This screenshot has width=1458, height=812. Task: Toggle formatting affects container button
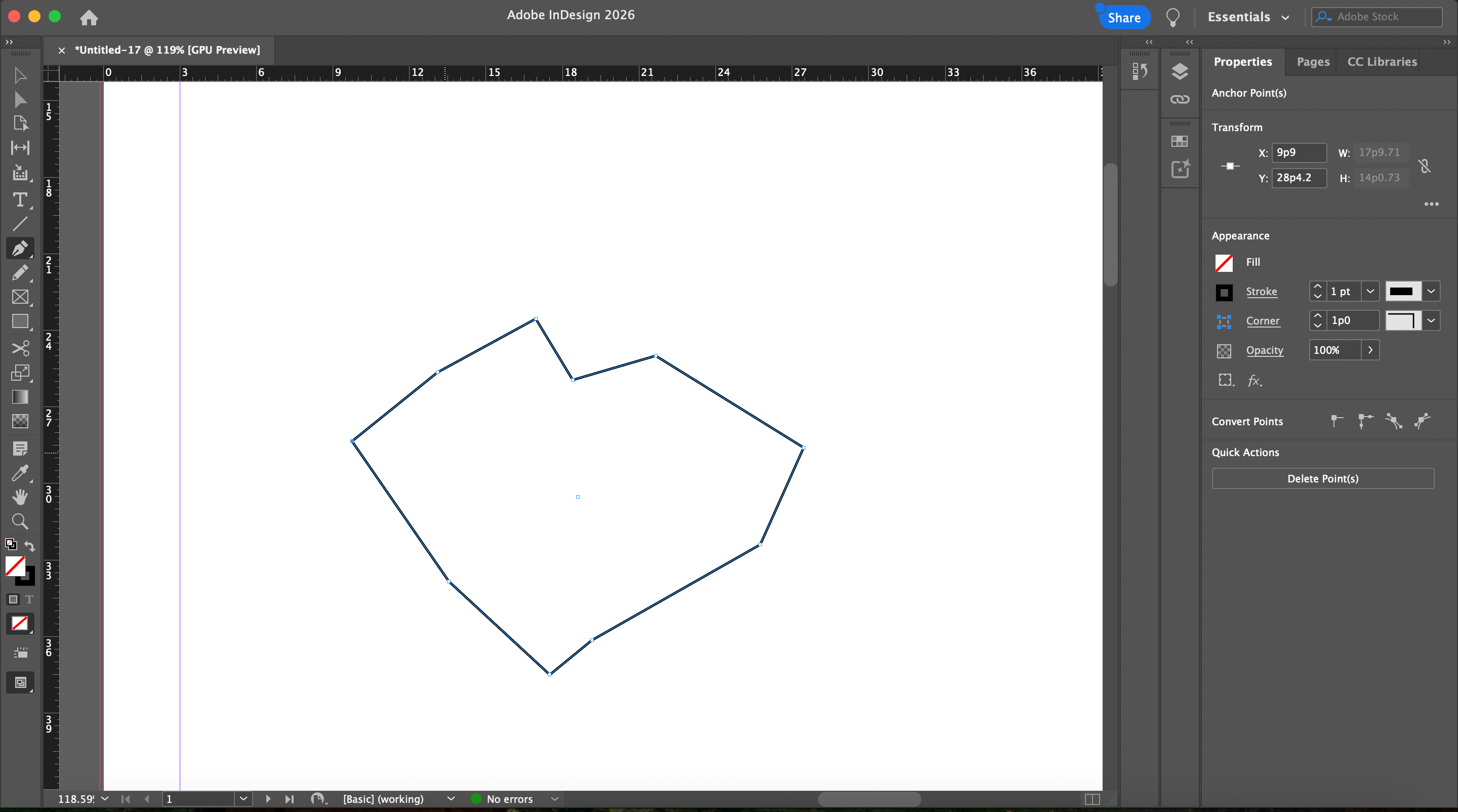(13, 599)
